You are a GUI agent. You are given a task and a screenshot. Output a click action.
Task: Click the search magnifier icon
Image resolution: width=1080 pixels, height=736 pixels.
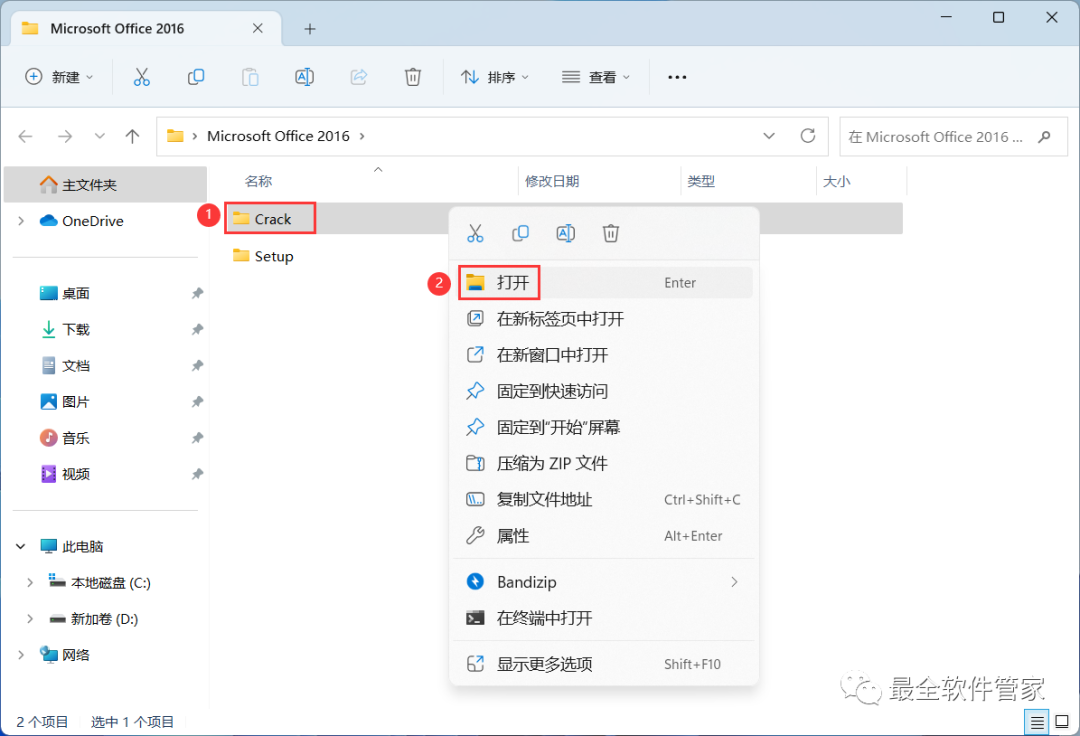1044,136
